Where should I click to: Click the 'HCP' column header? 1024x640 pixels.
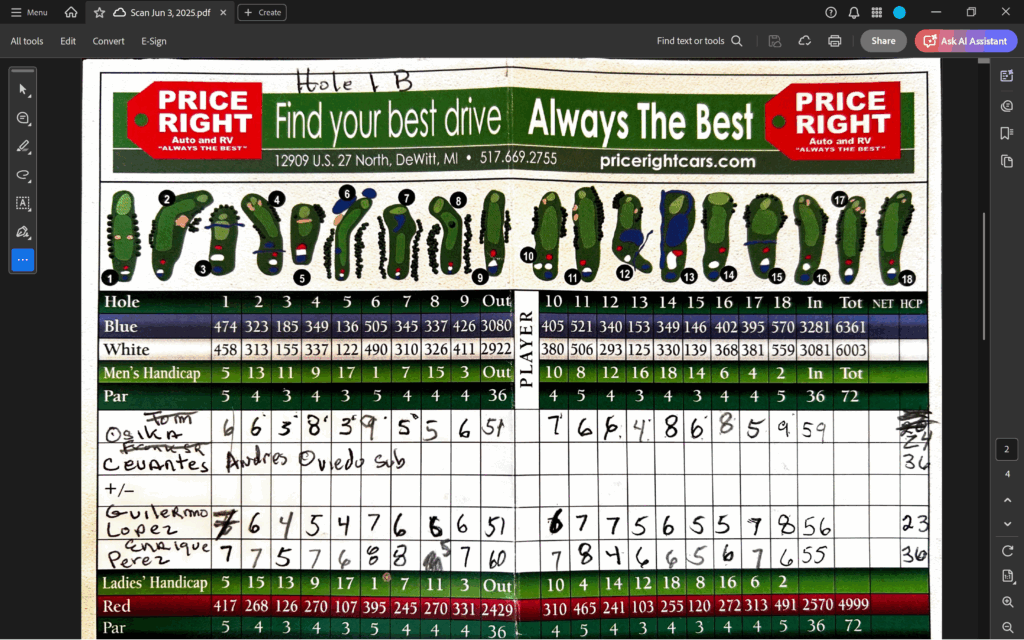point(912,303)
